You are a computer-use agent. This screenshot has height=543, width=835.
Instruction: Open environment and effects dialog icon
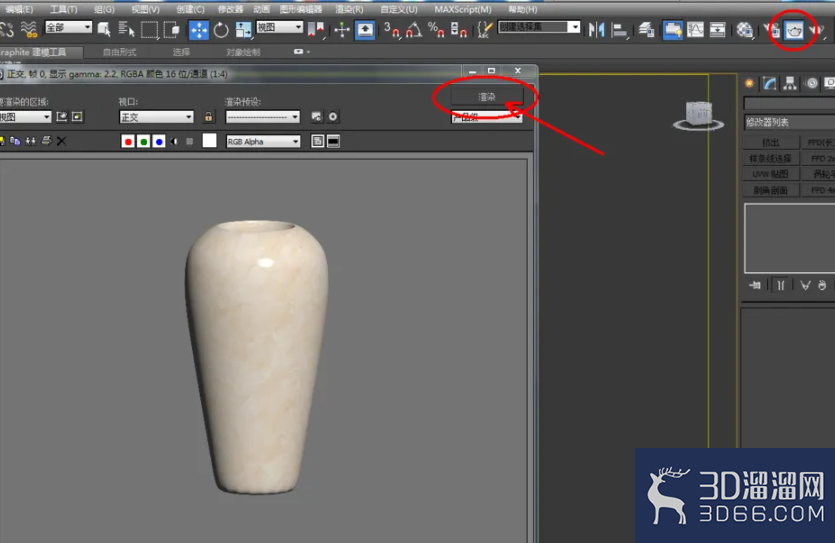tap(333, 117)
